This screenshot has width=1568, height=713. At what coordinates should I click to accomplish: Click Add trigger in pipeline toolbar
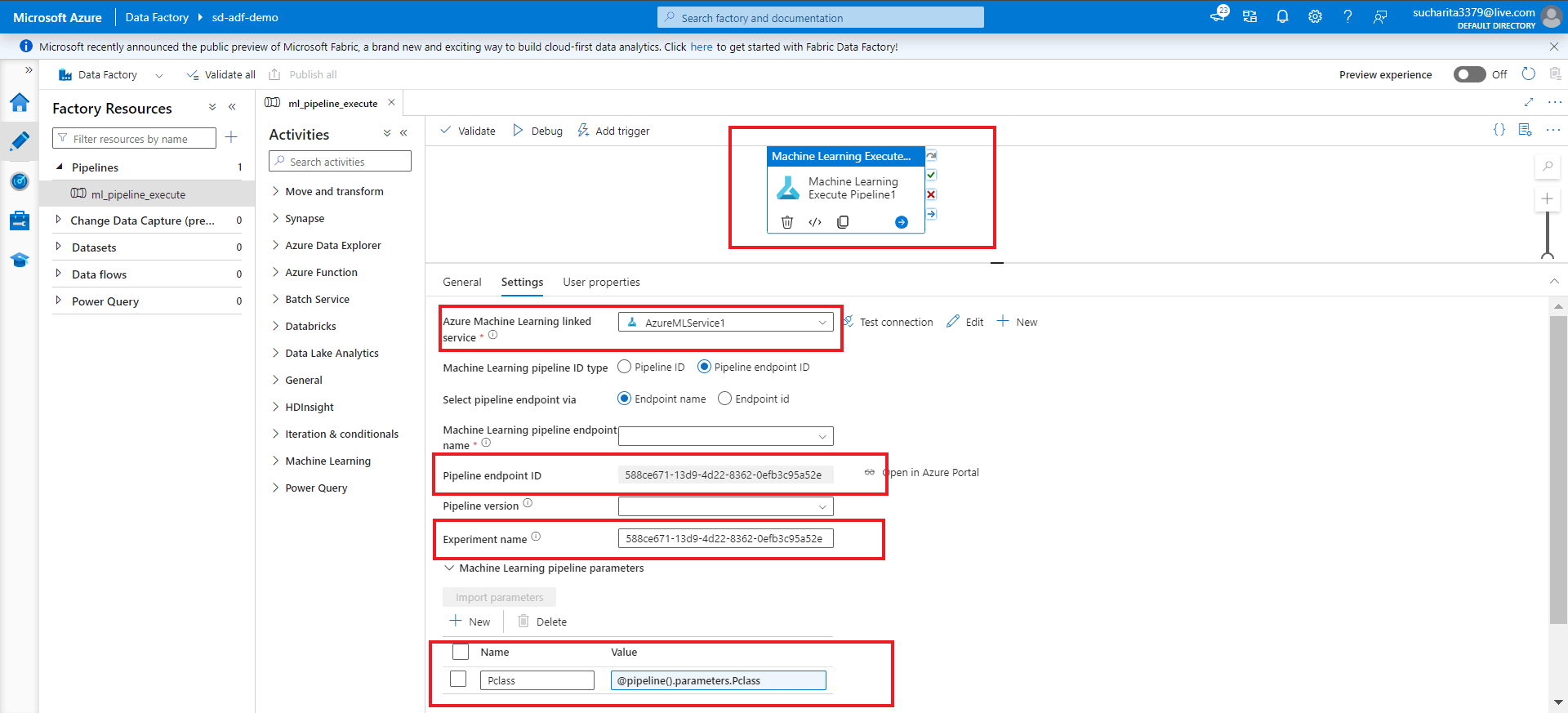(x=613, y=131)
